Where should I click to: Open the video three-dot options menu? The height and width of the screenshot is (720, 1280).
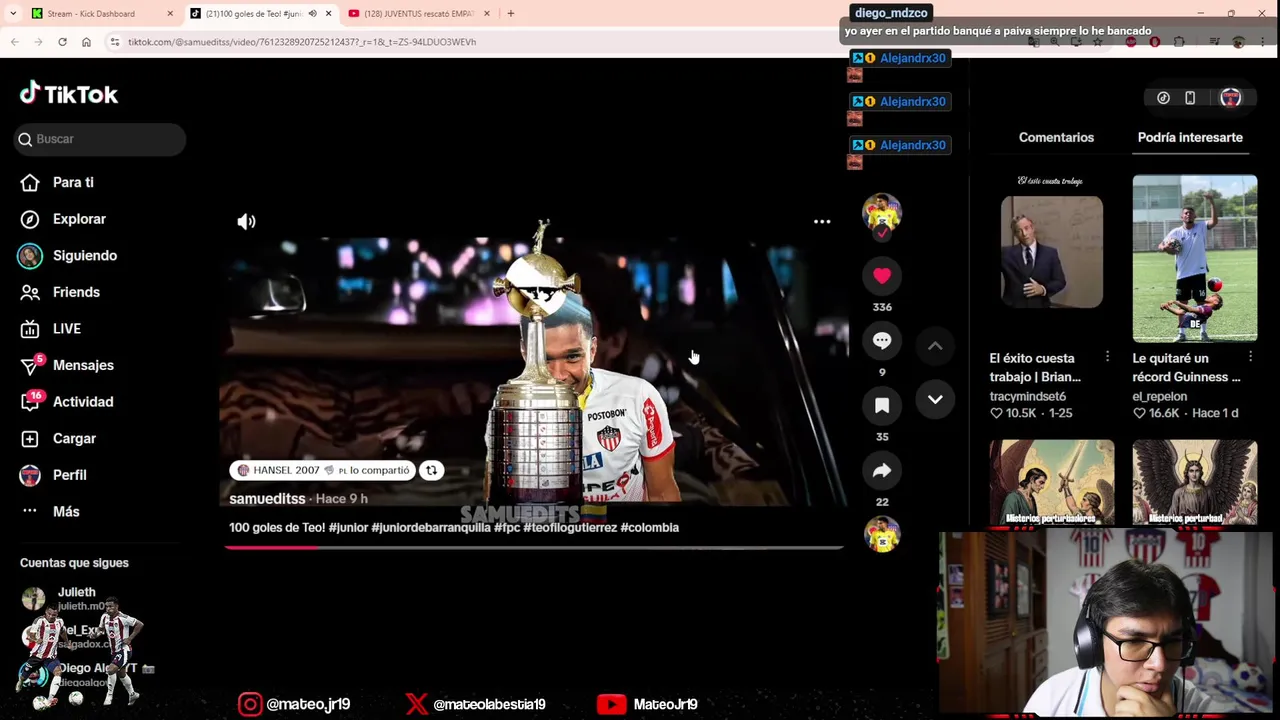point(822,221)
